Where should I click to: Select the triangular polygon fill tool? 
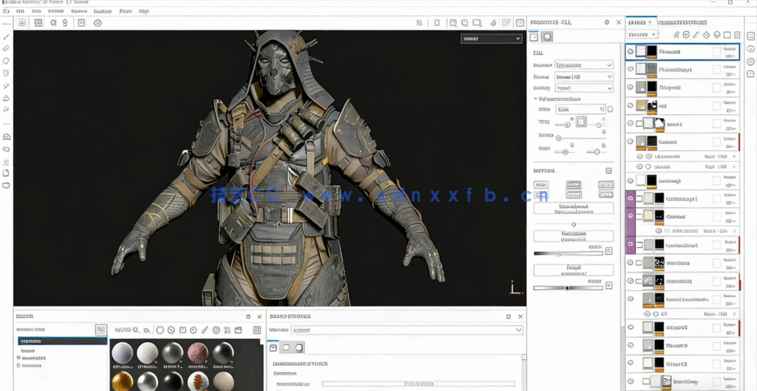[6, 98]
